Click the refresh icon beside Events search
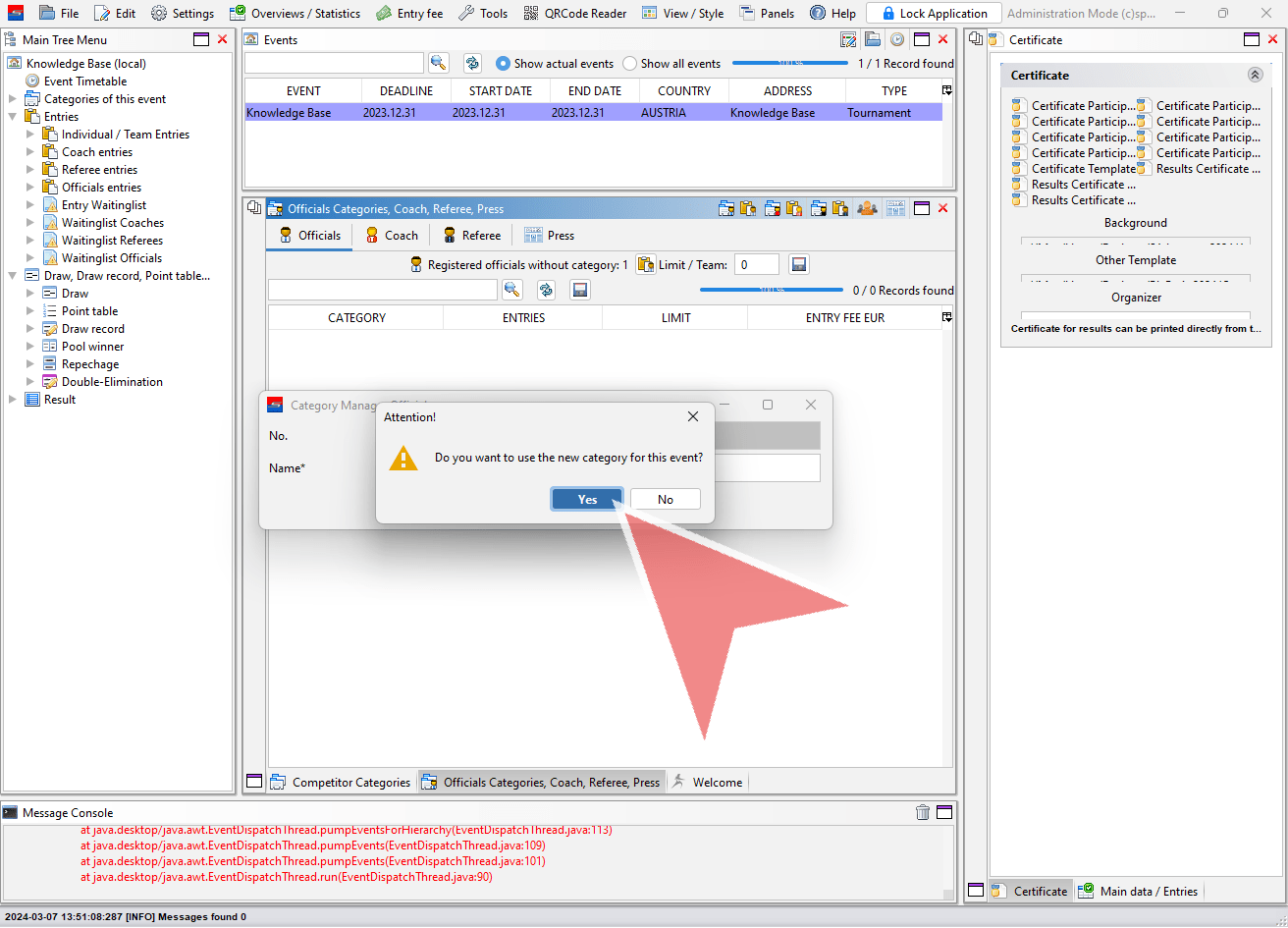This screenshot has height=928, width=1288. pyautogui.click(x=472, y=63)
